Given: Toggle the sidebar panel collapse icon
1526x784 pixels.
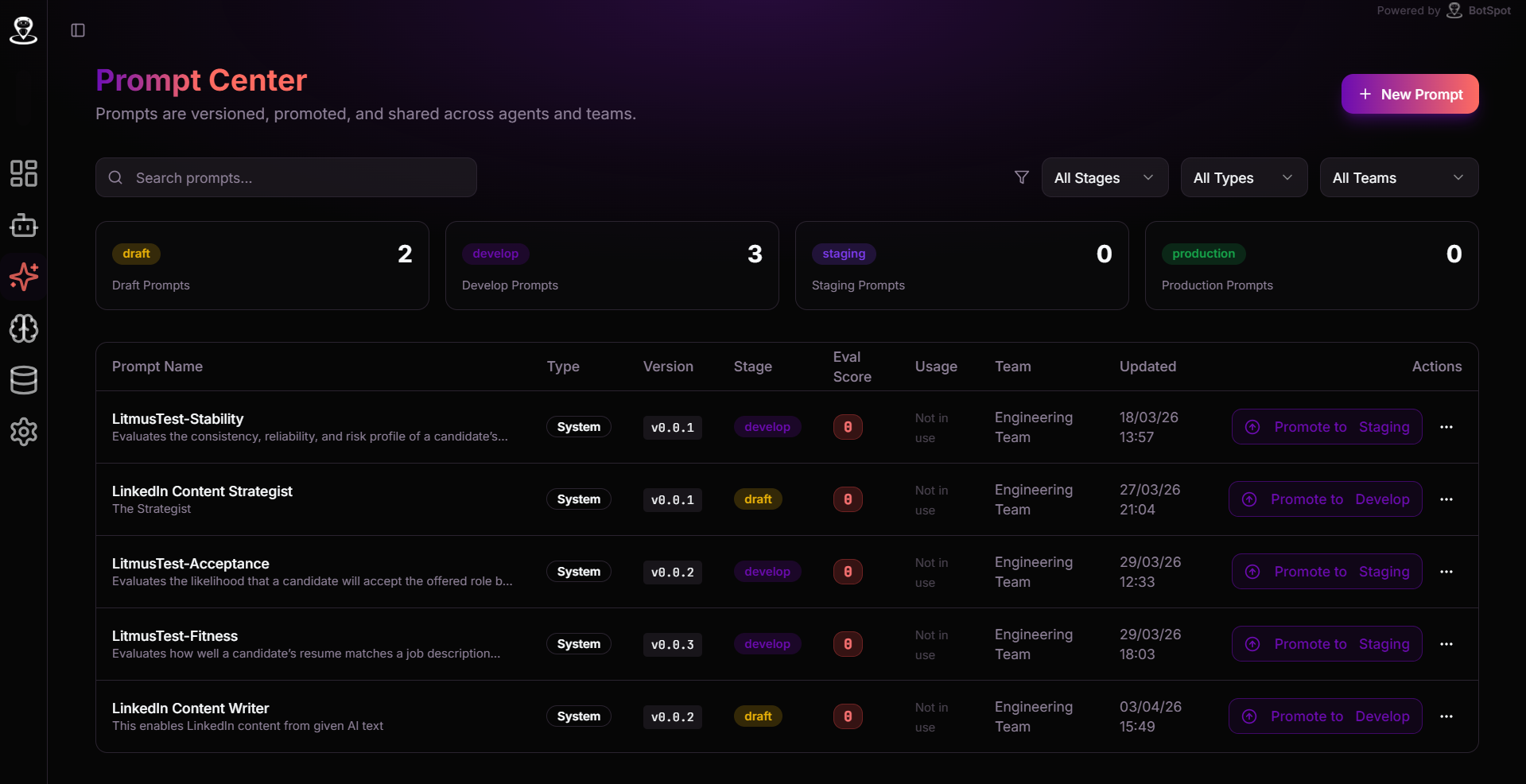Looking at the screenshot, I should click(78, 30).
